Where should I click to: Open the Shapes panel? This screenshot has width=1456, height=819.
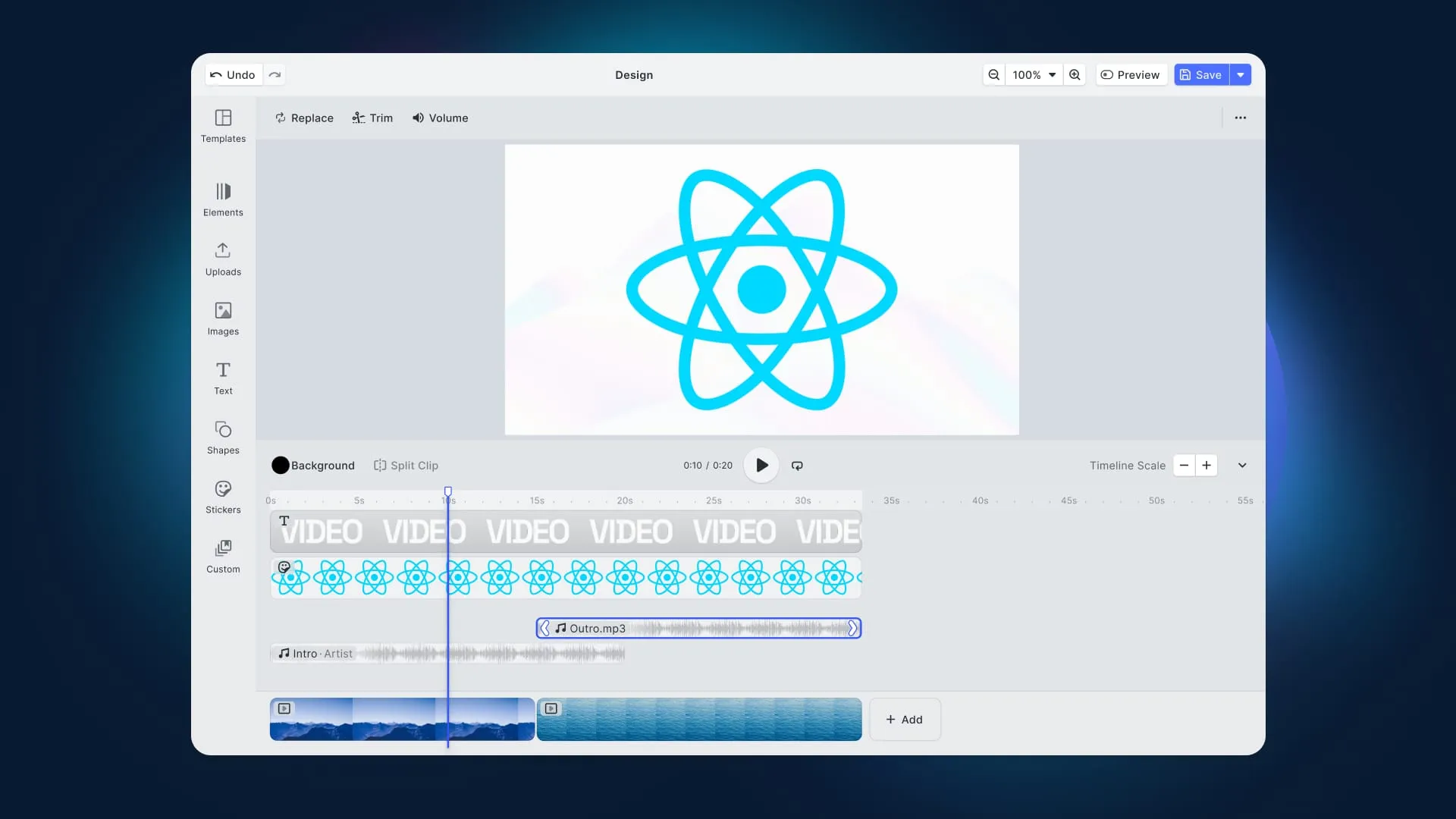pyautogui.click(x=223, y=438)
